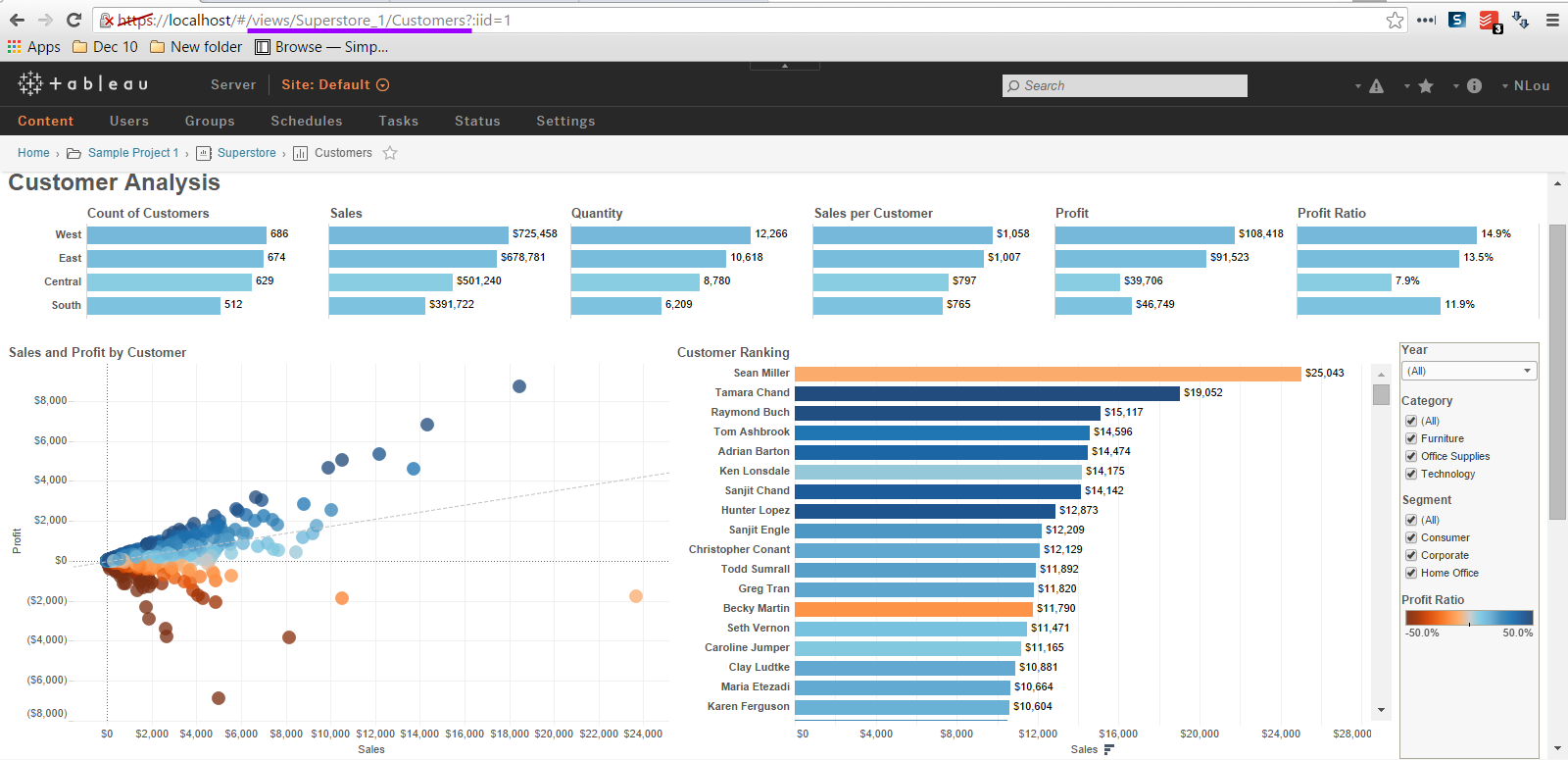Viewport: 1568px width, 760px height.
Task: Click the address bar URL
Action: (x=315, y=20)
